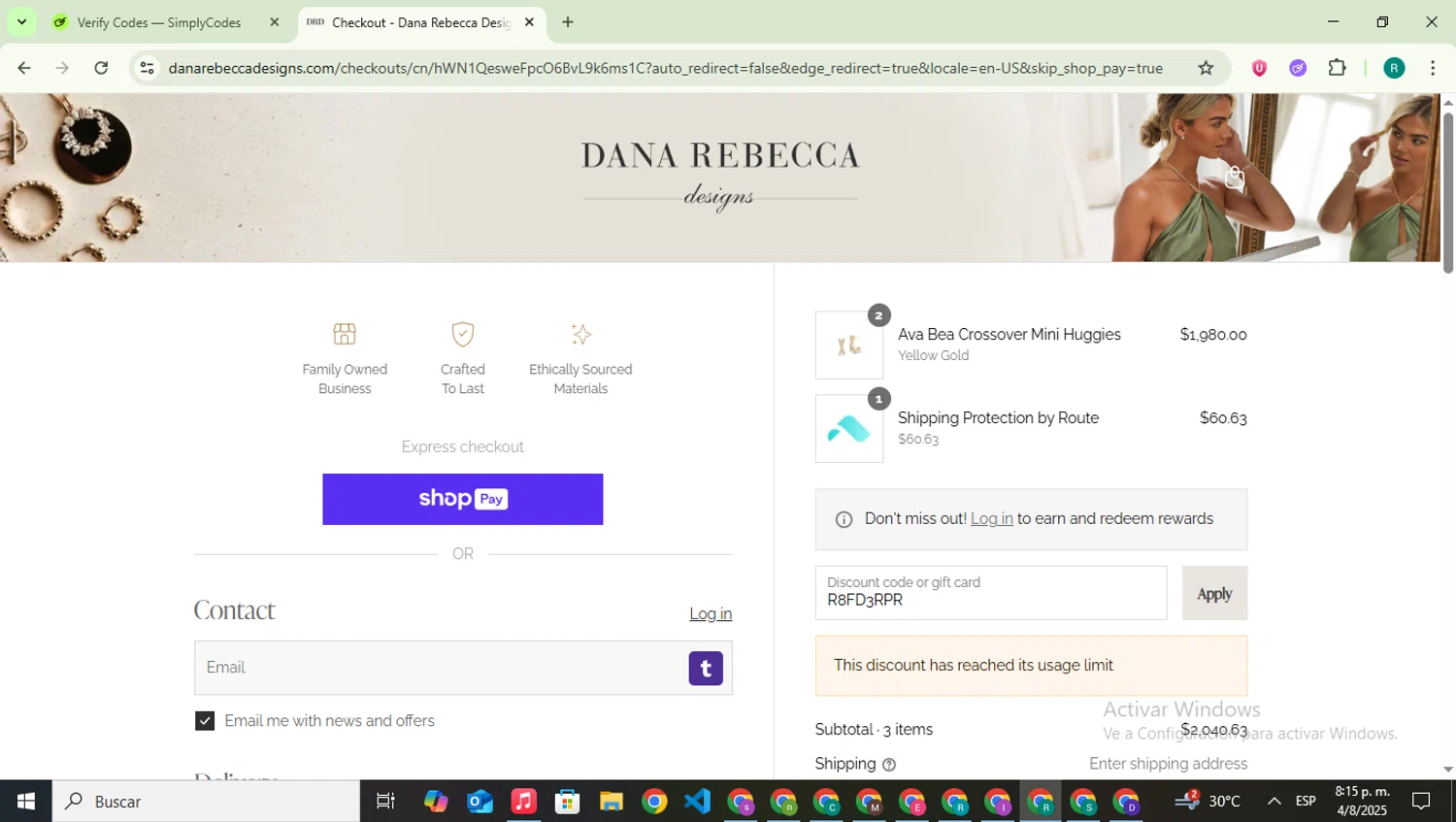Click the purple 't' autofill icon in Email field
Image resolution: width=1456 pixels, height=822 pixels.
[706, 668]
